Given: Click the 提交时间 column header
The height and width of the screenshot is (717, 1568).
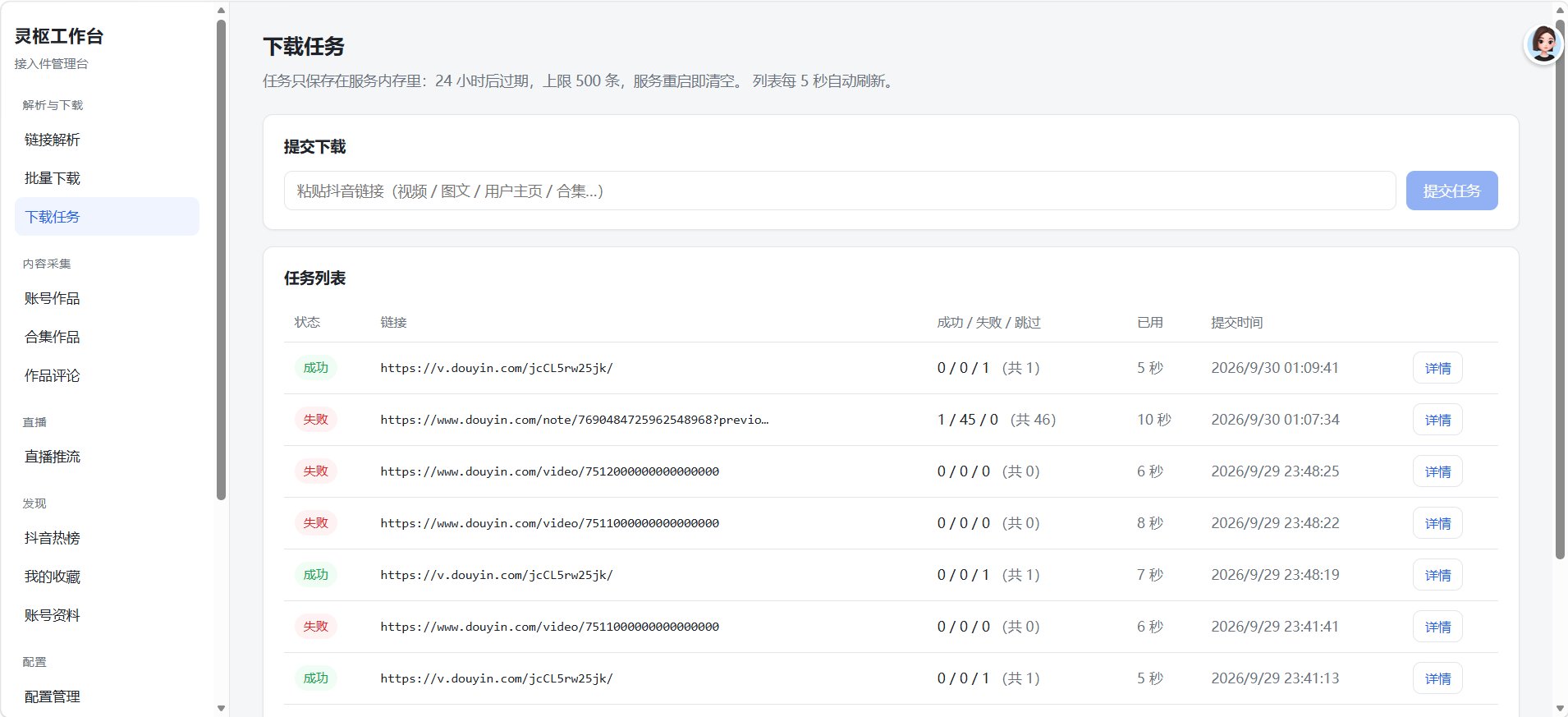Looking at the screenshot, I should [1236, 322].
